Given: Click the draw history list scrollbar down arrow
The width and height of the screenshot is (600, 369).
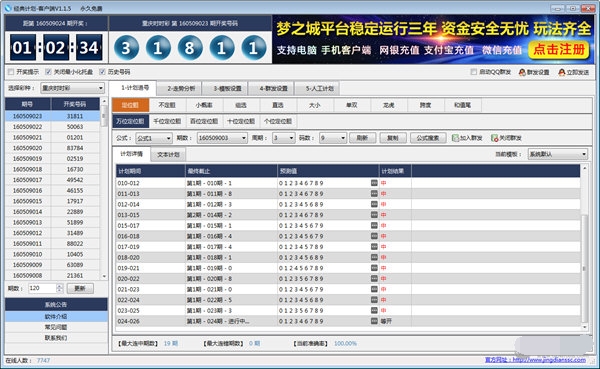Looking at the screenshot, I should coord(104,276).
